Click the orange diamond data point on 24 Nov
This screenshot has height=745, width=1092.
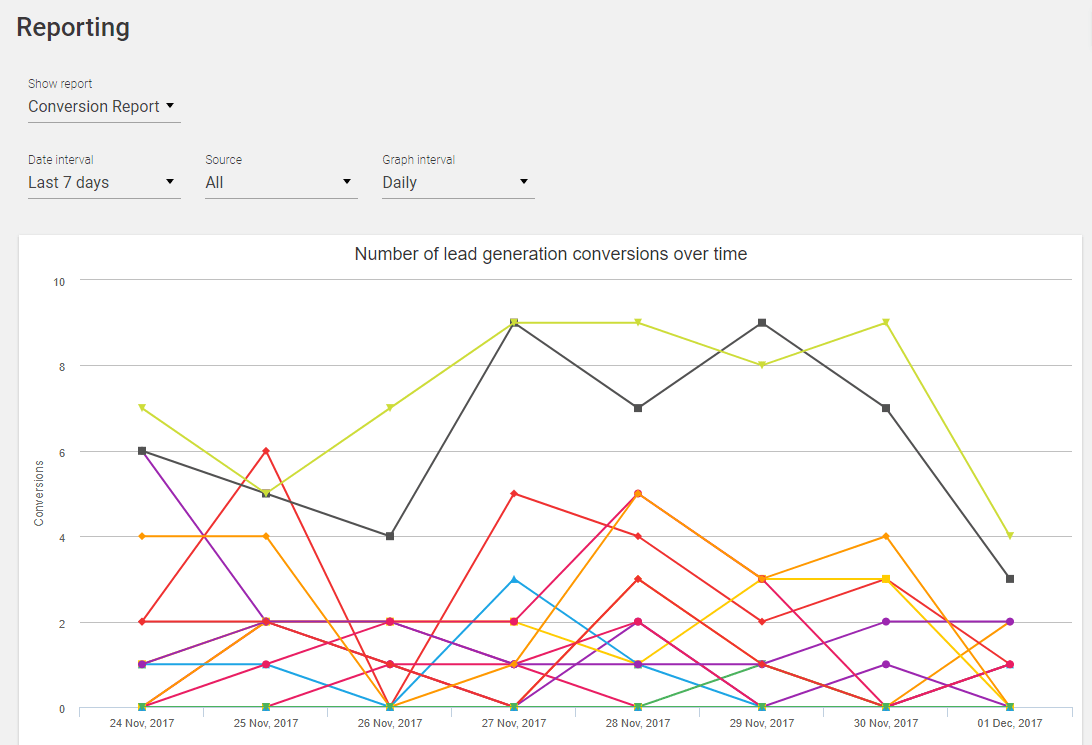[x=142, y=536]
